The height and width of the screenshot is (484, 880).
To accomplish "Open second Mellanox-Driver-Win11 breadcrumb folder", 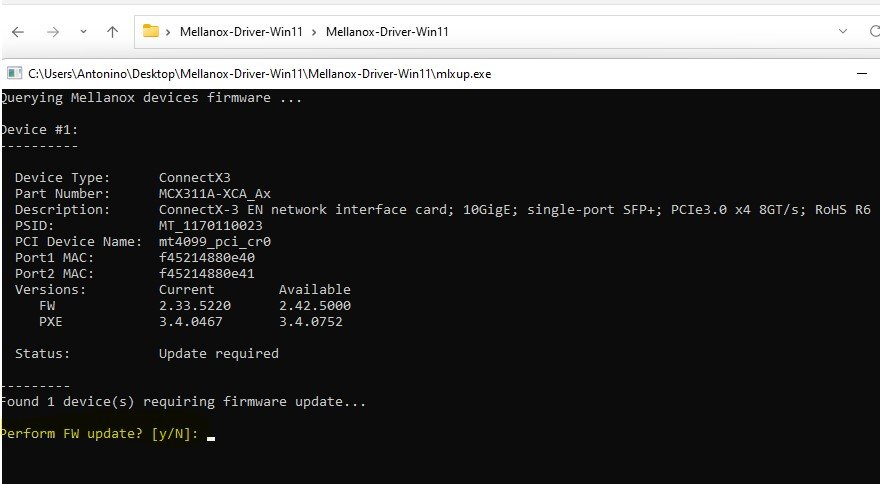I will click(x=387, y=31).
